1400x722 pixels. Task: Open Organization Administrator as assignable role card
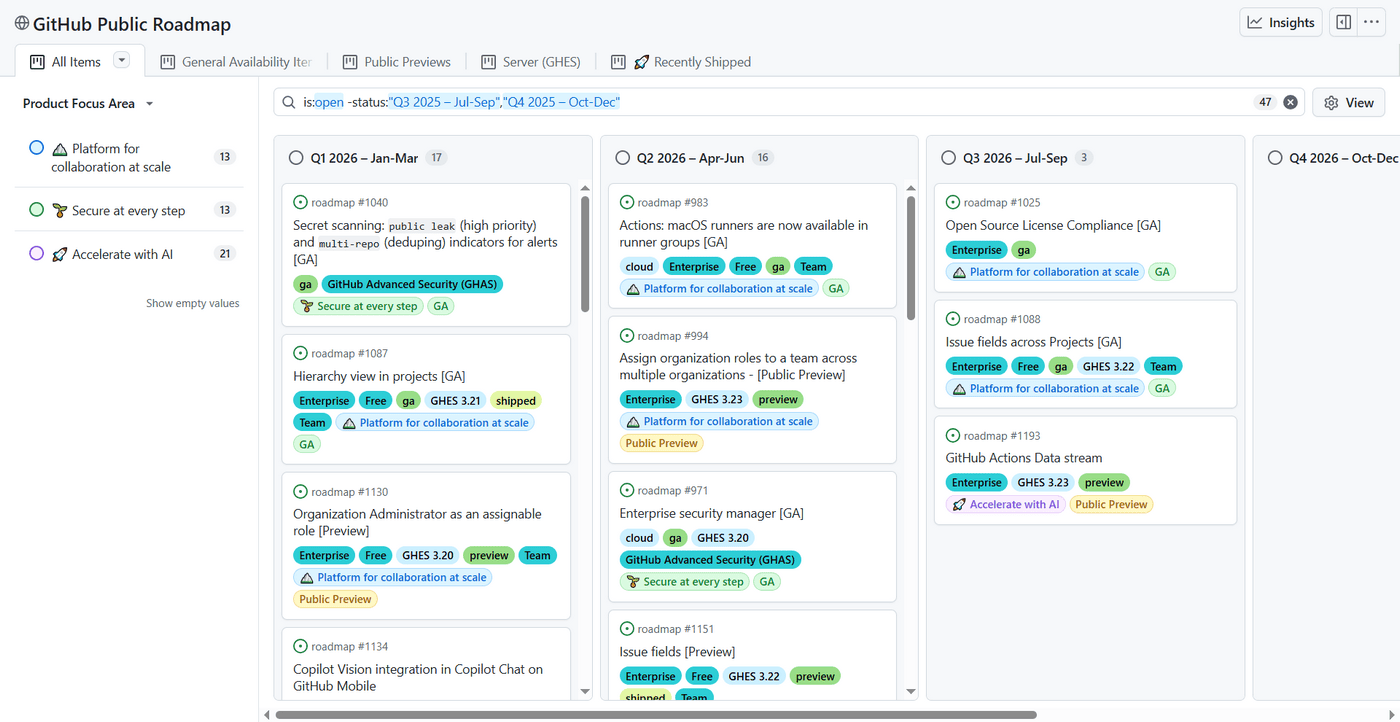[x=418, y=522]
